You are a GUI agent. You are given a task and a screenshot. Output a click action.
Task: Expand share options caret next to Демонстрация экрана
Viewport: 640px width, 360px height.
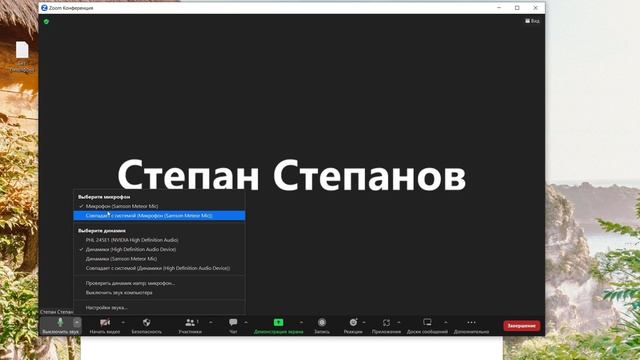click(x=301, y=322)
